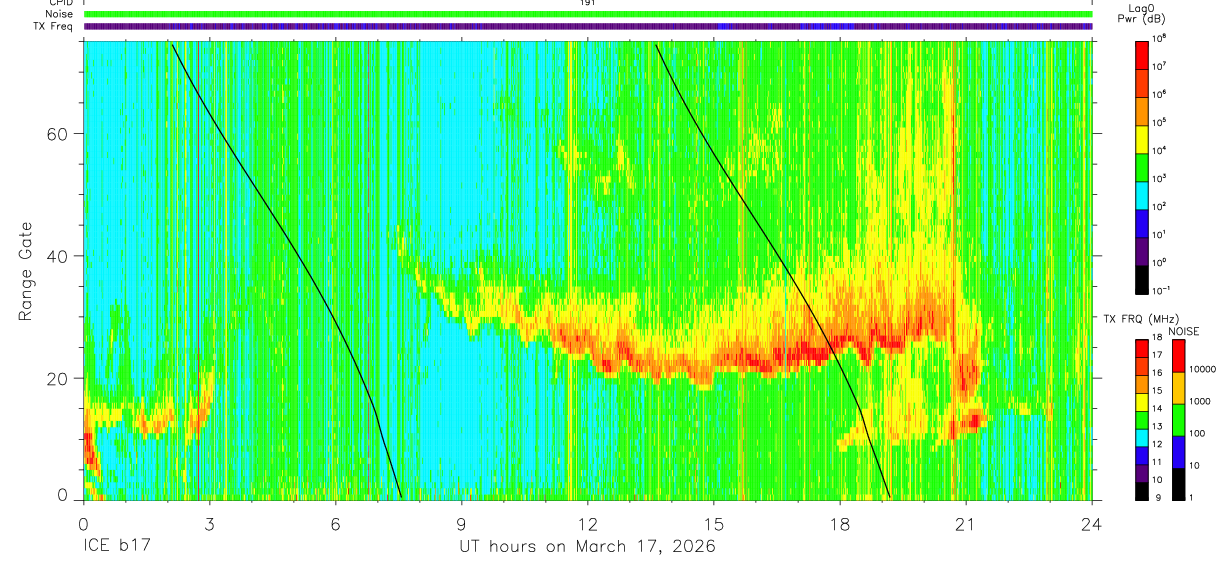This screenshot has height=567, width=1228.
Task: Select the green 13–14 MHz TX FRQ swatch
Action: tap(1143, 419)
